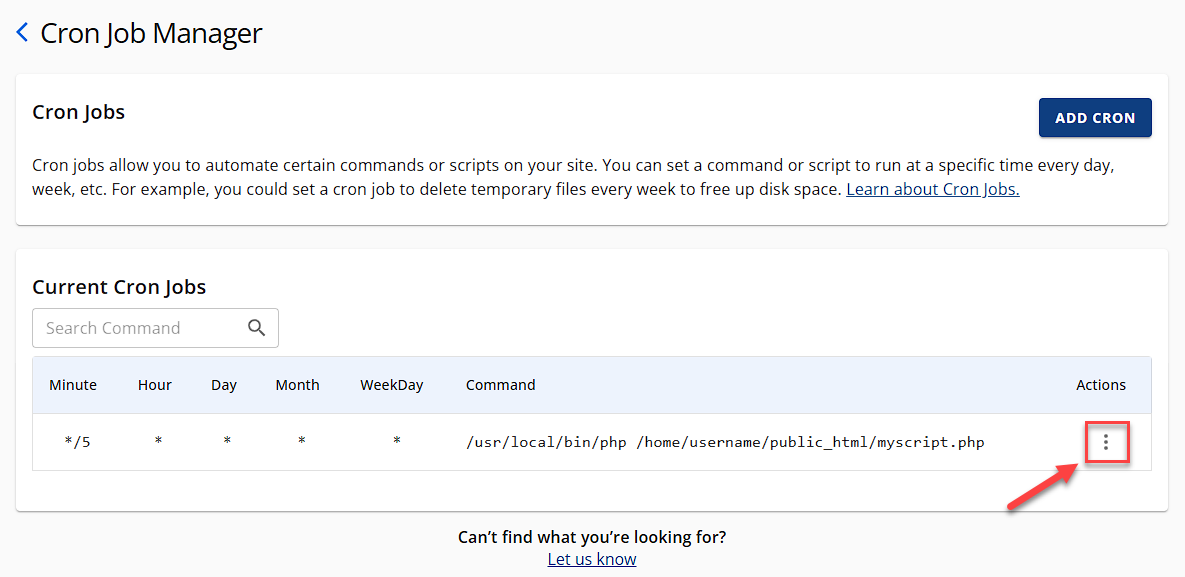This screenshot has height=577, width=1185.
Task: Focus the Search Command input field
Action: coord(140,328)
